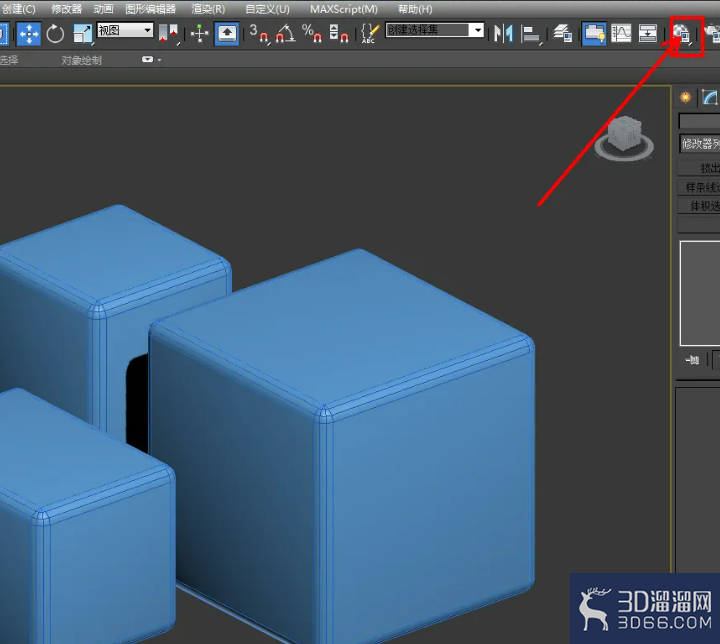This screenshot has height=644, width=720.
Task: Click the Use Pivot Point Center icon
Action: pos(168,34)
